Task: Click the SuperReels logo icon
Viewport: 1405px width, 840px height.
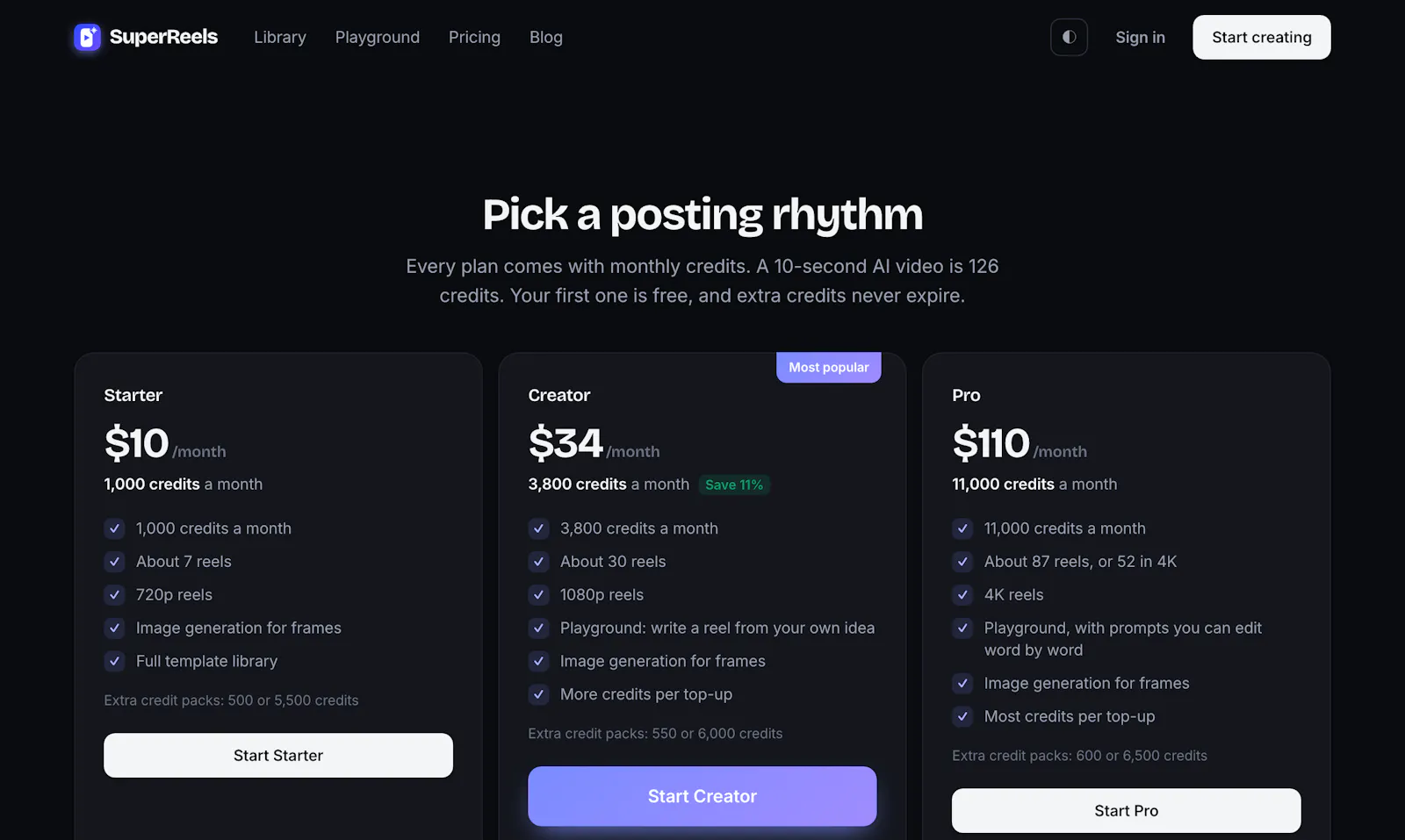Action: click(x=87, y=37)
